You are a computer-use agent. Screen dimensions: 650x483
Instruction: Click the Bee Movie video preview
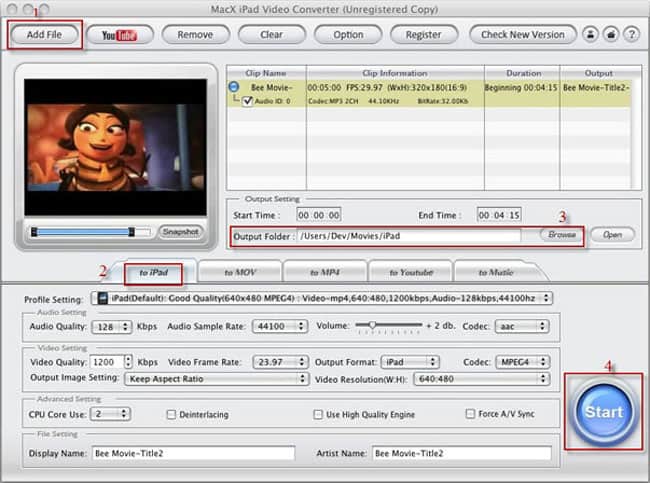115,147
